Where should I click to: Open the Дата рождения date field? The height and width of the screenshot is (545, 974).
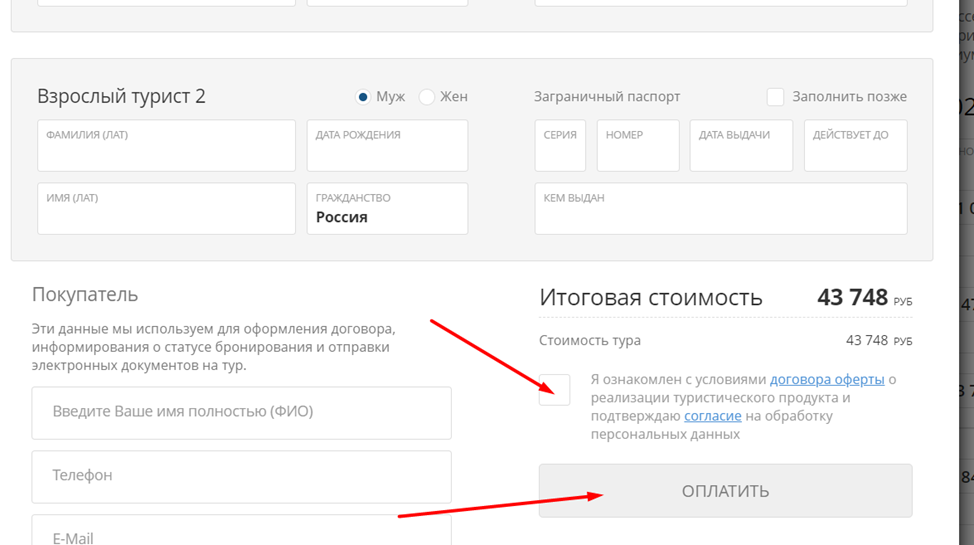click(x=387, y=146)
